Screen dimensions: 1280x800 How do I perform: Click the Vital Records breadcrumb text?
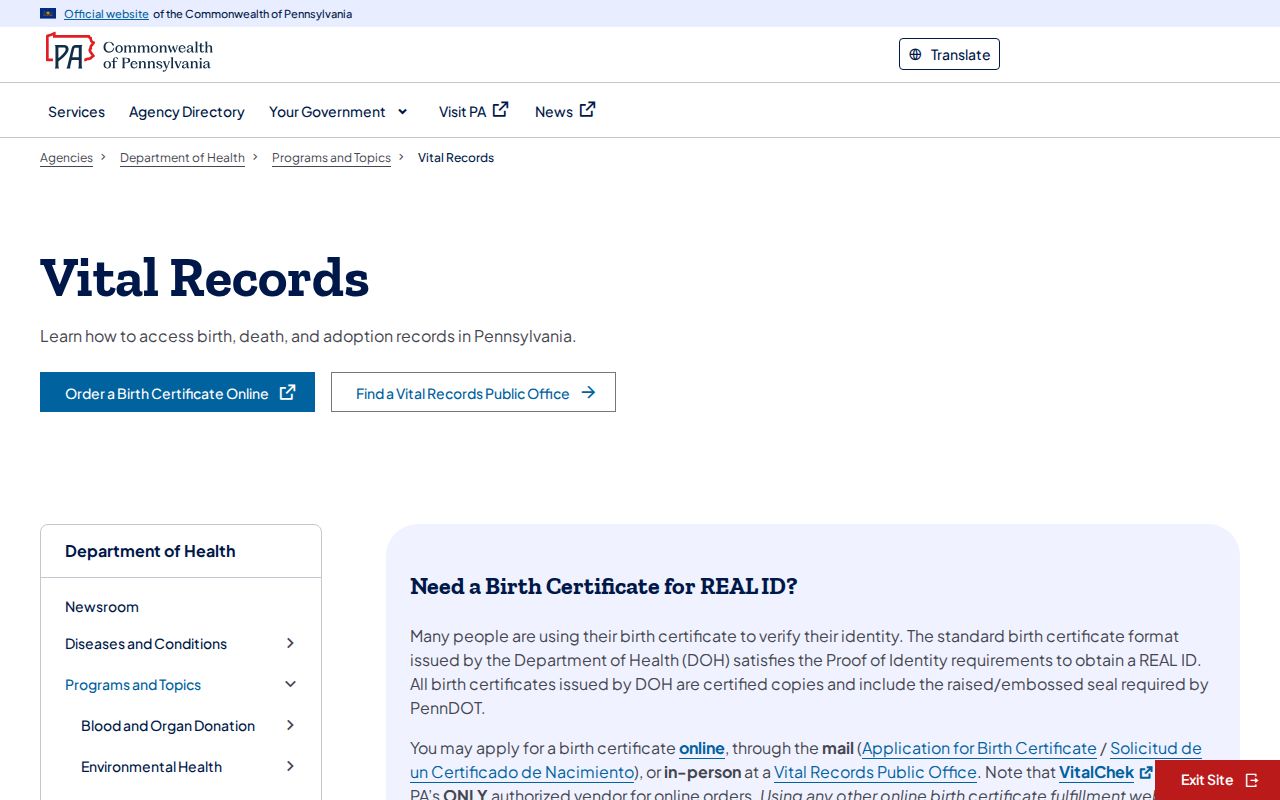pos(456,158)
